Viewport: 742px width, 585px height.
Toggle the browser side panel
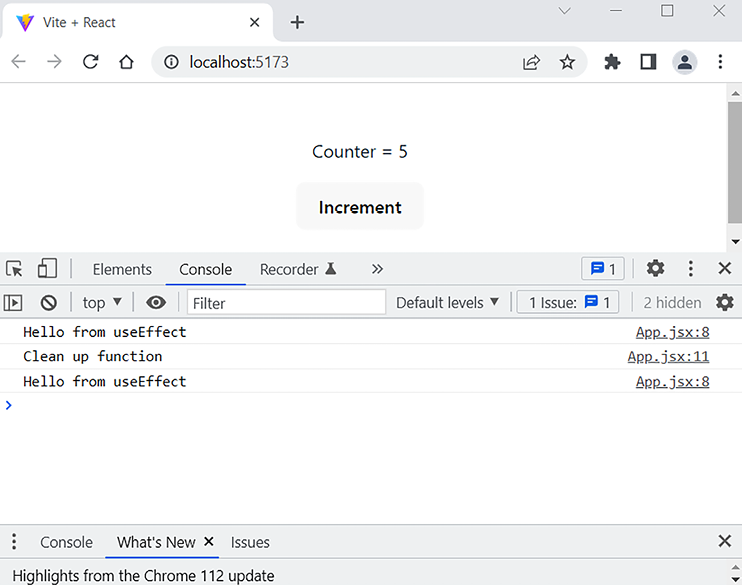[x=648, y=62]
